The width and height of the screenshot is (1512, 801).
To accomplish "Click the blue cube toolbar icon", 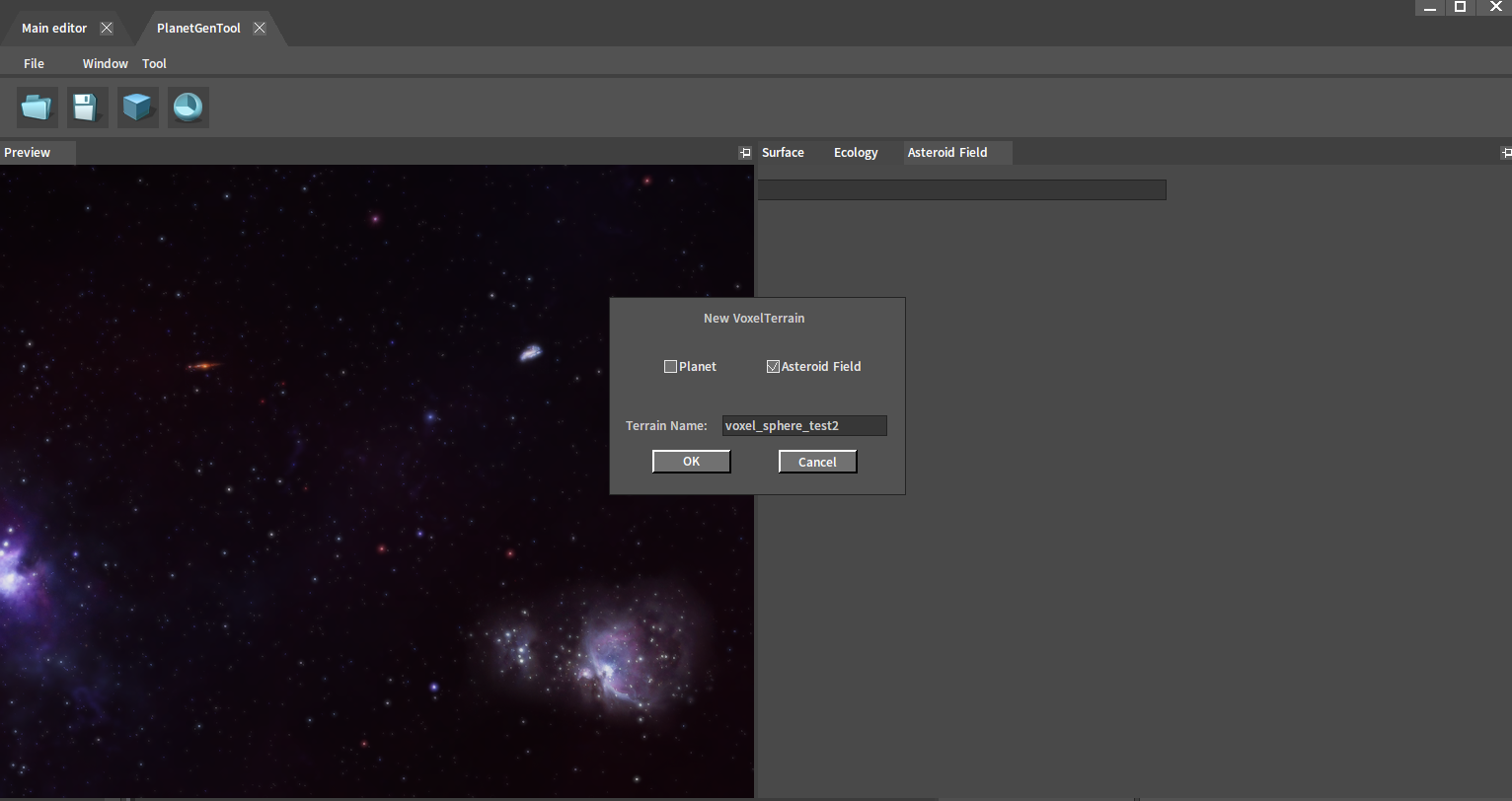I will pos(137,107).
